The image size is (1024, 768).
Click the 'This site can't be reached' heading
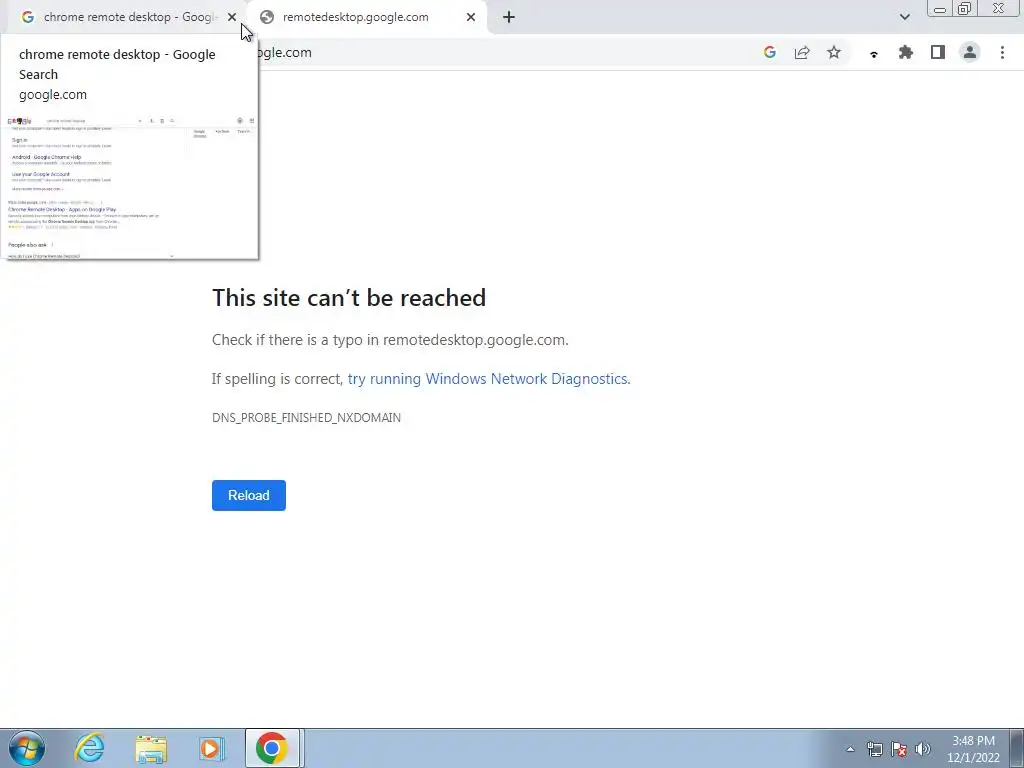[x=349, y=298]
